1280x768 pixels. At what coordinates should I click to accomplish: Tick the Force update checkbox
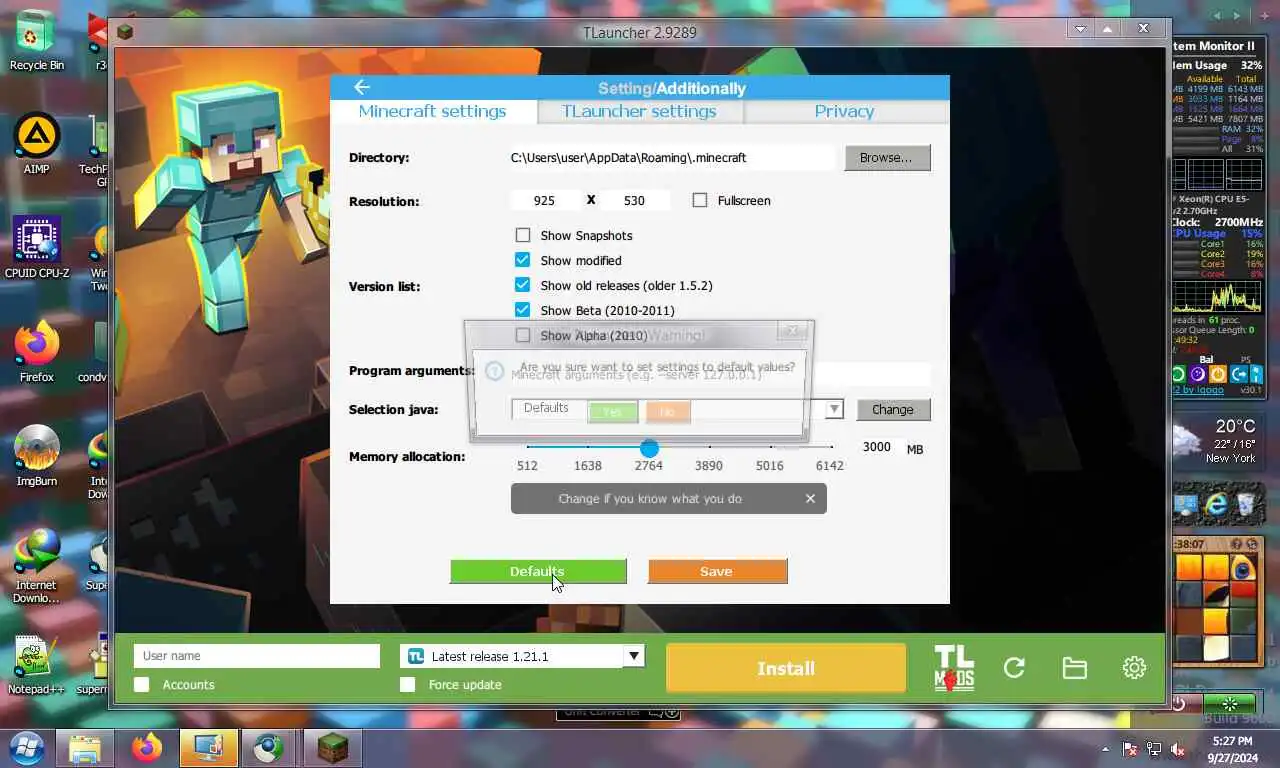click(407, 684)
